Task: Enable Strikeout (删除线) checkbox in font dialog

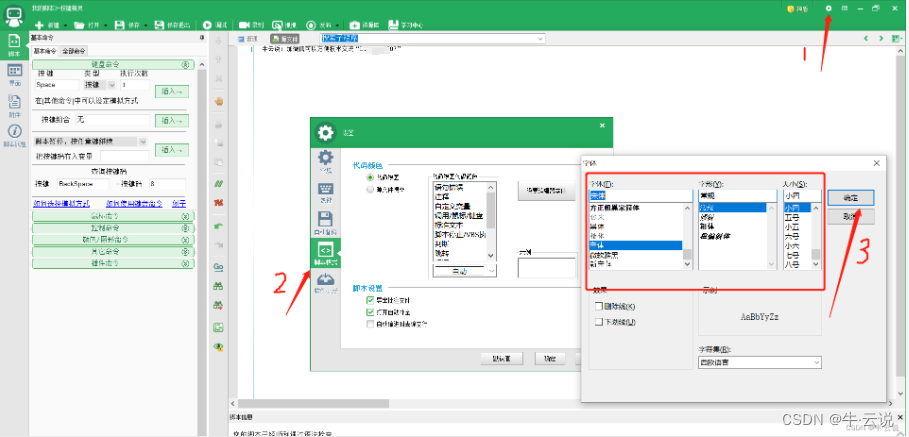Action: point(599,306)
